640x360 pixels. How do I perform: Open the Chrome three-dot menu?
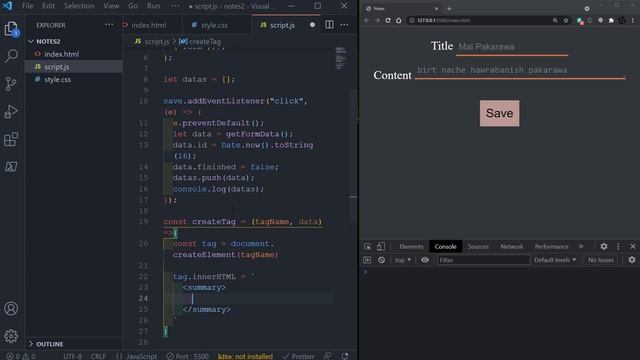click(633, 20)
